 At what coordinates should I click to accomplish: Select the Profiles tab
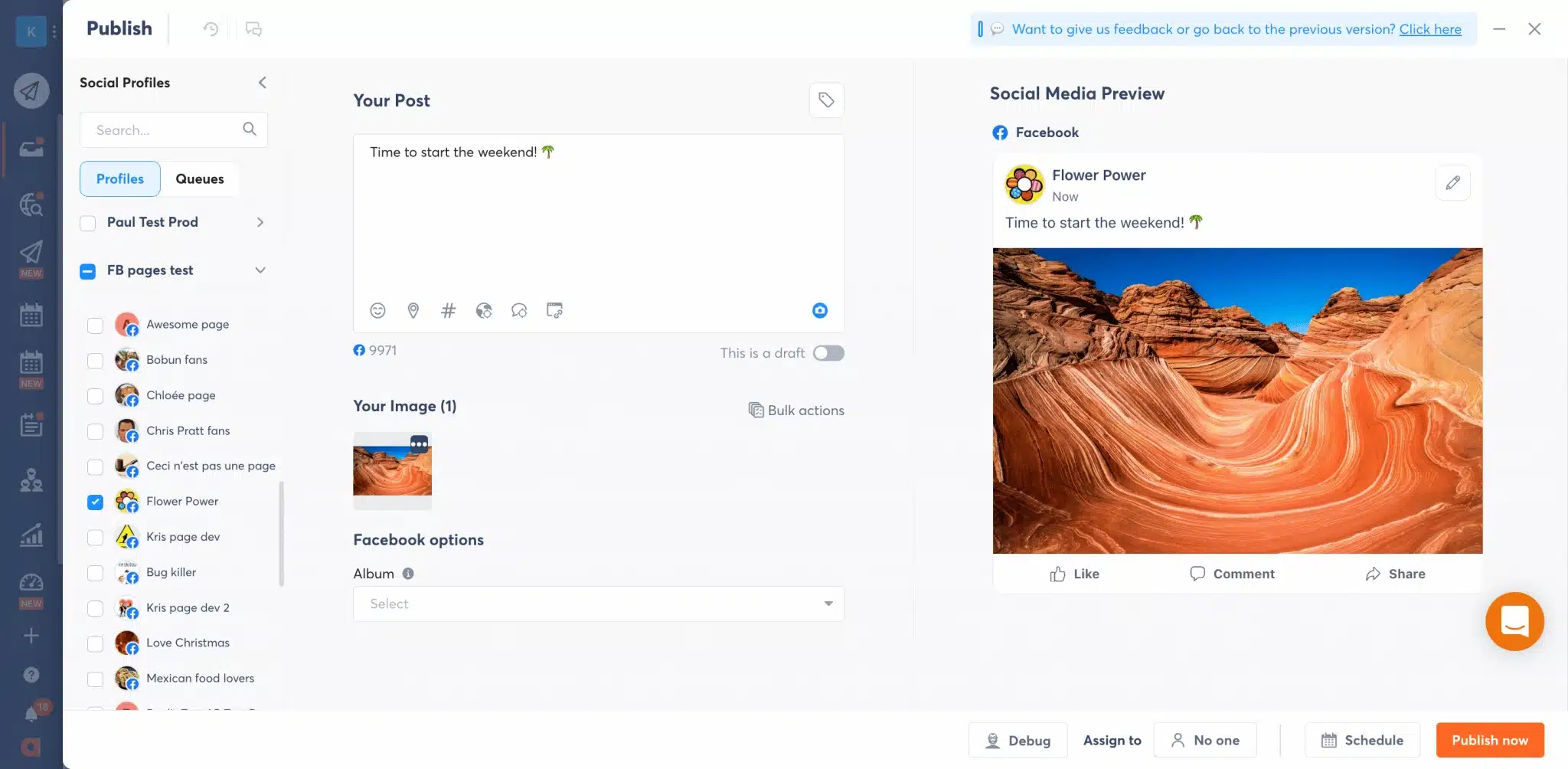[x=119, y=178]
